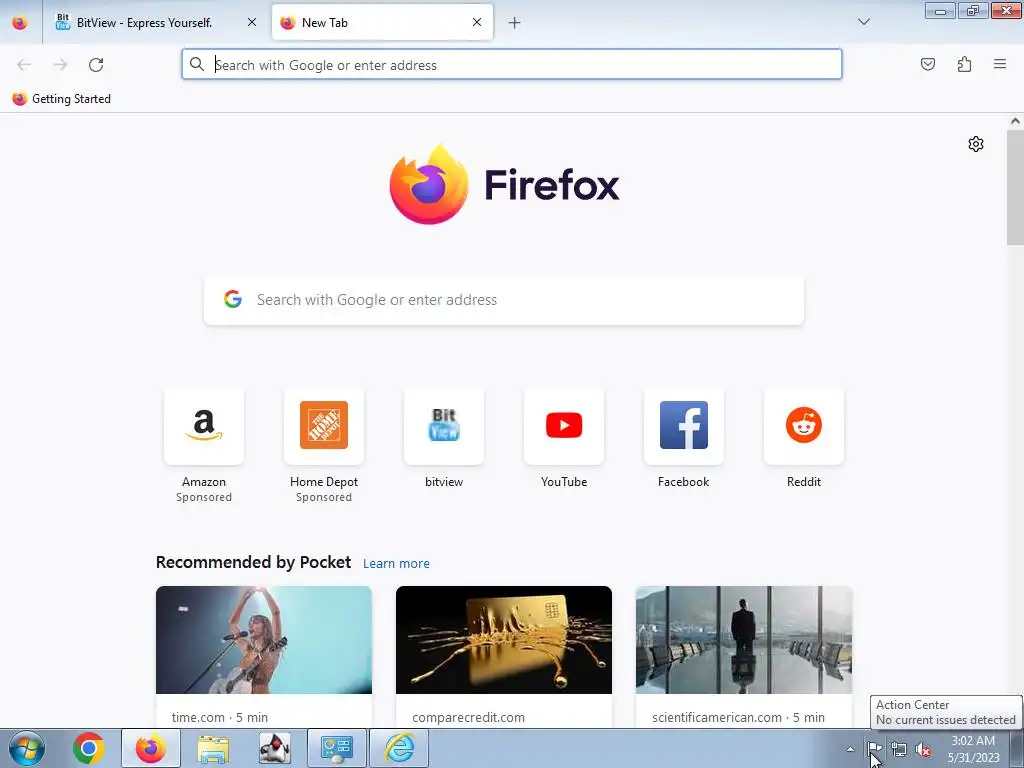Open the Extensions puzzle icon

(964, 65)
